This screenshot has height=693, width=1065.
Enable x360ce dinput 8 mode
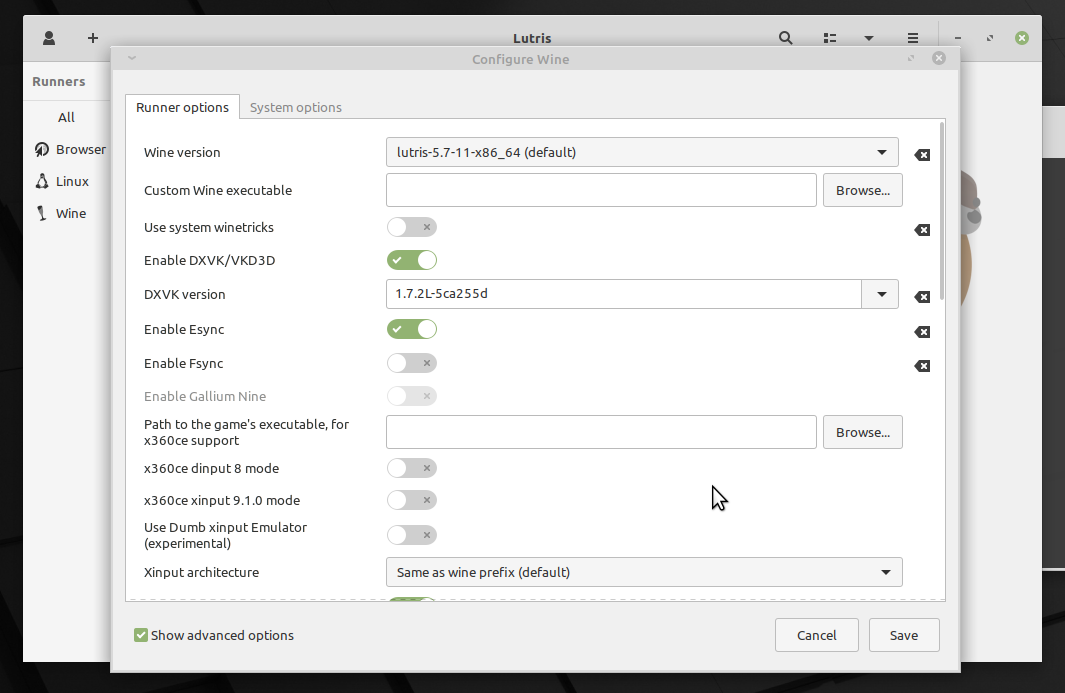pyautogui.click(x=412, y=468)
